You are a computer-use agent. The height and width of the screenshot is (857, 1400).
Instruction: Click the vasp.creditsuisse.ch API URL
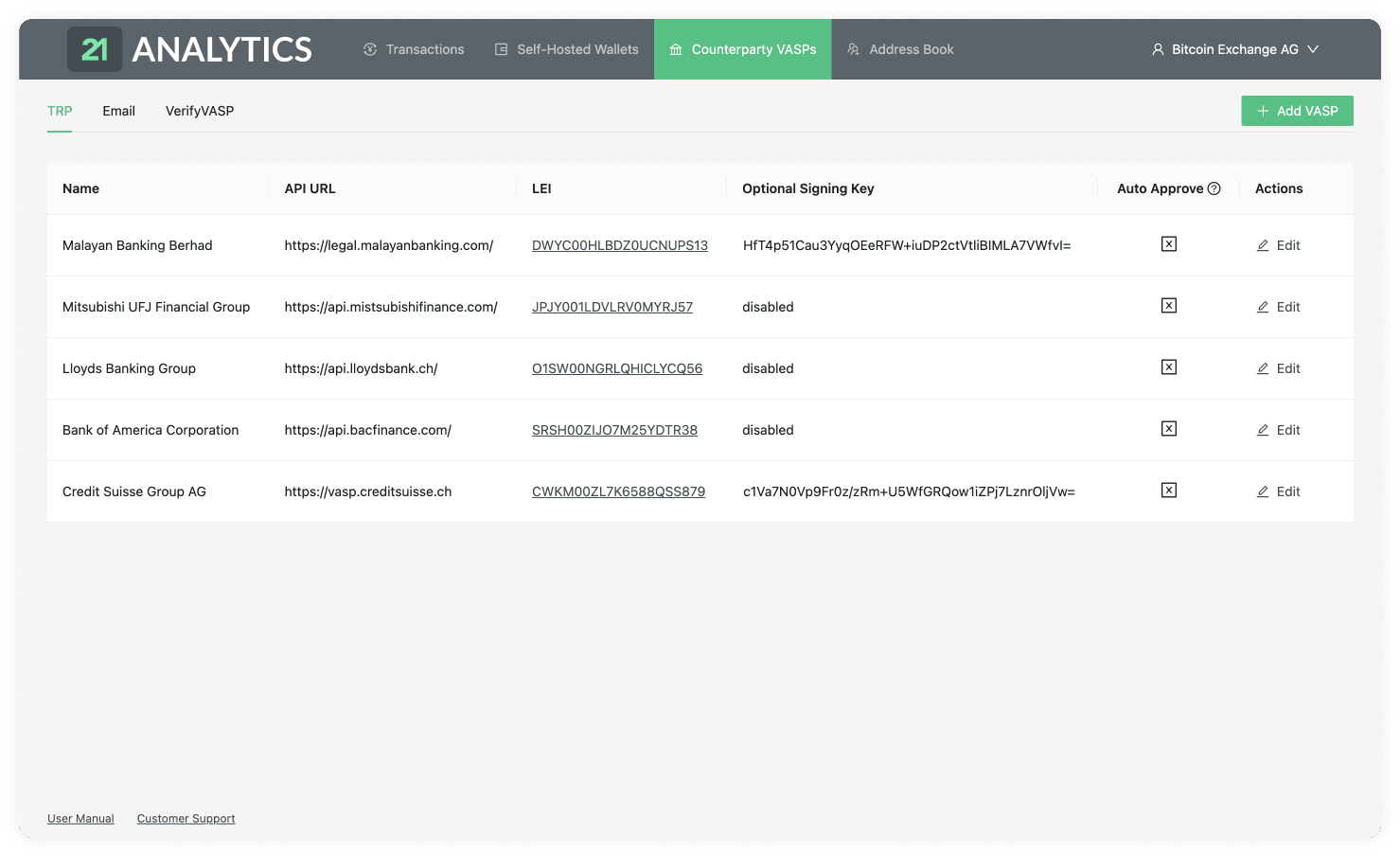tap(368, 491)
